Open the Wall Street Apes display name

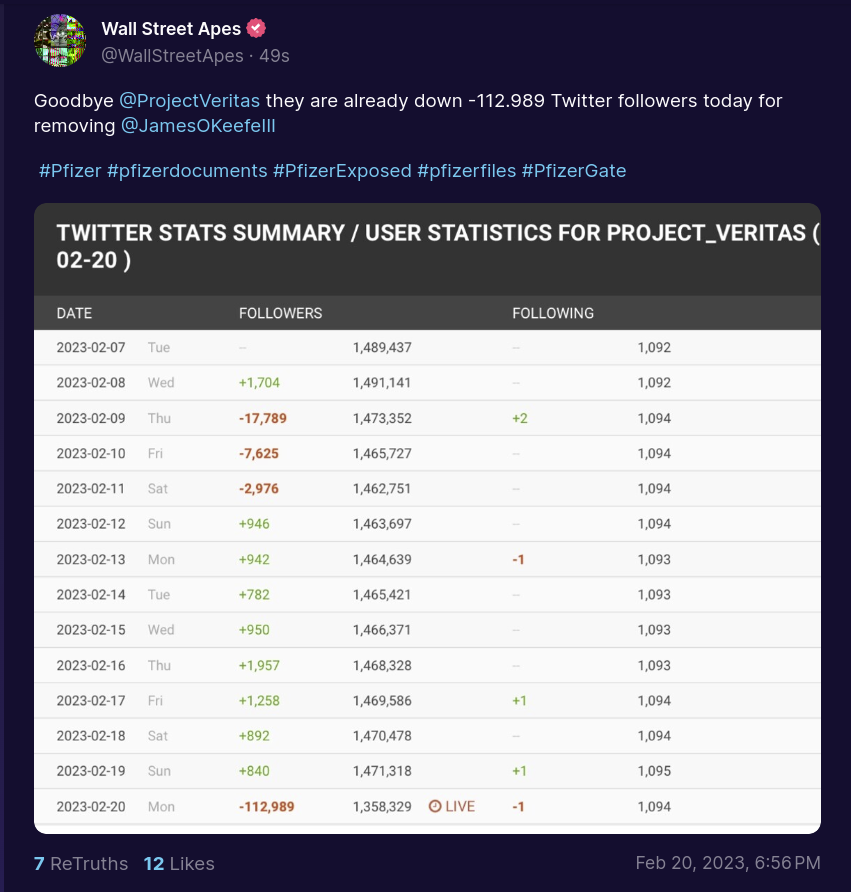(171, 28)
